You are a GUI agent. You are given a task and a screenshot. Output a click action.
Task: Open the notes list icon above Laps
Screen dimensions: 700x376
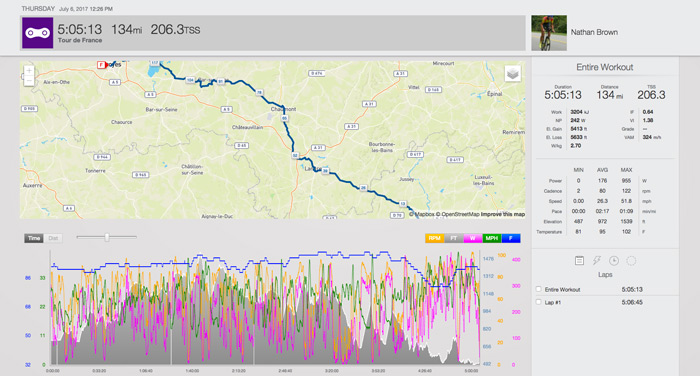click(x=579, y=261)
